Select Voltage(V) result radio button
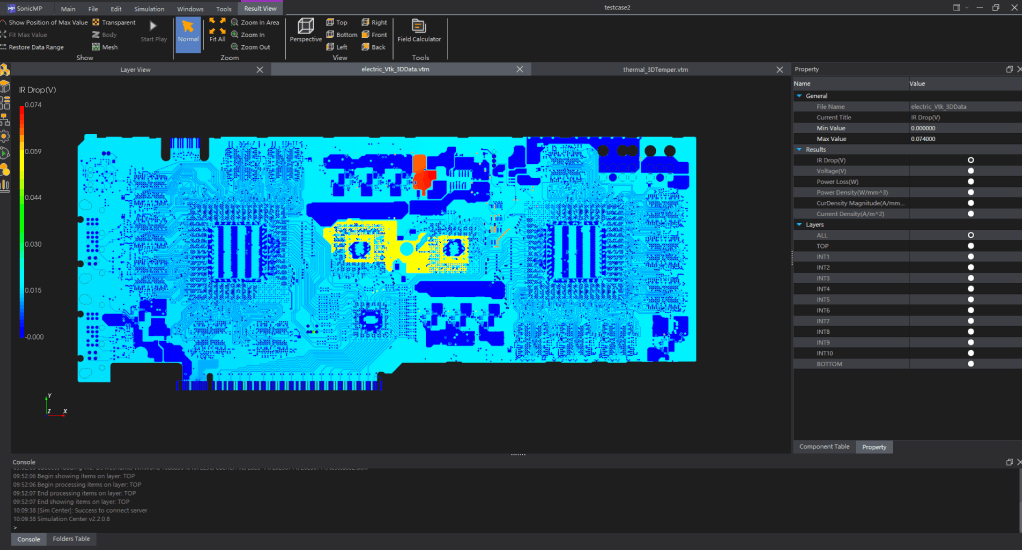 (x=970, y=171)
